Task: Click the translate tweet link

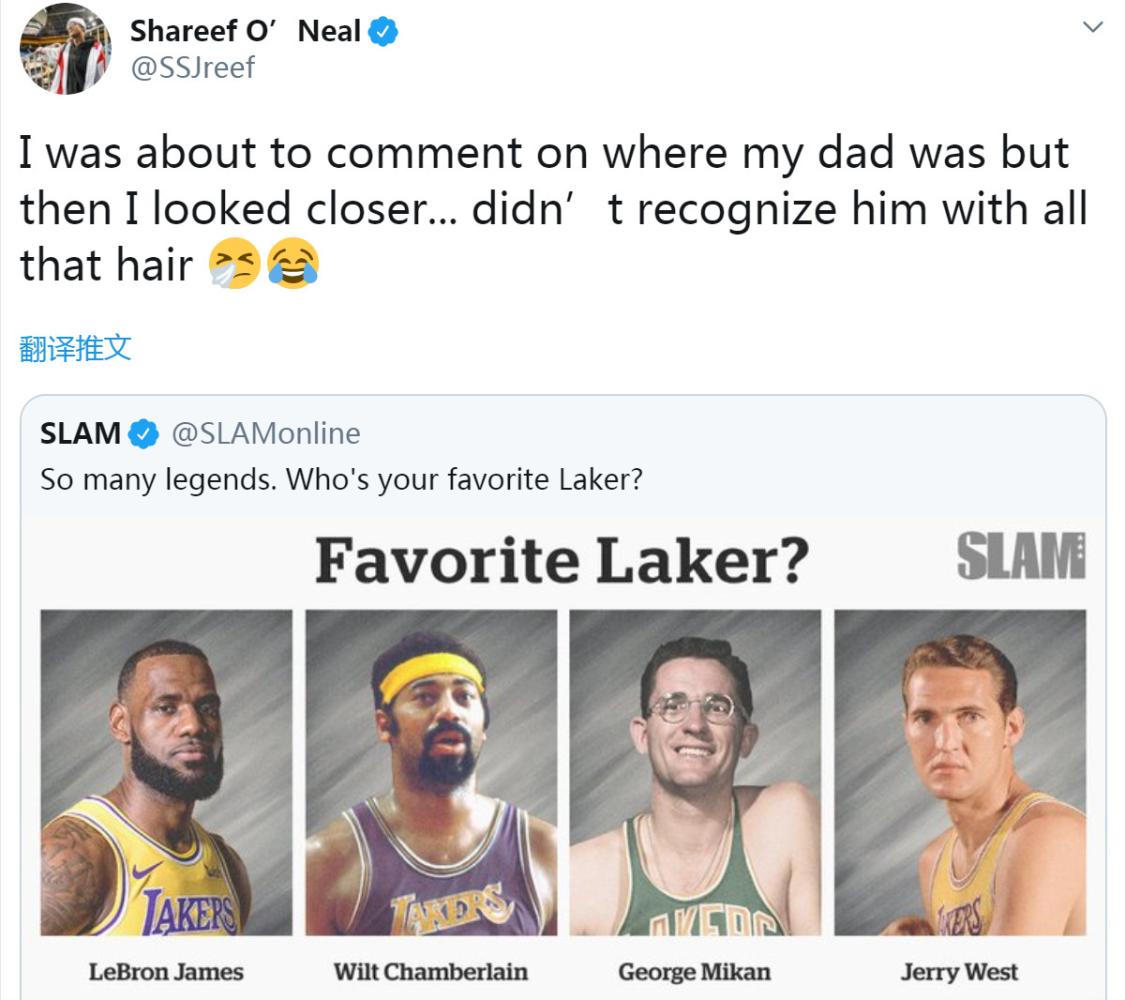Action: [75, 349]
